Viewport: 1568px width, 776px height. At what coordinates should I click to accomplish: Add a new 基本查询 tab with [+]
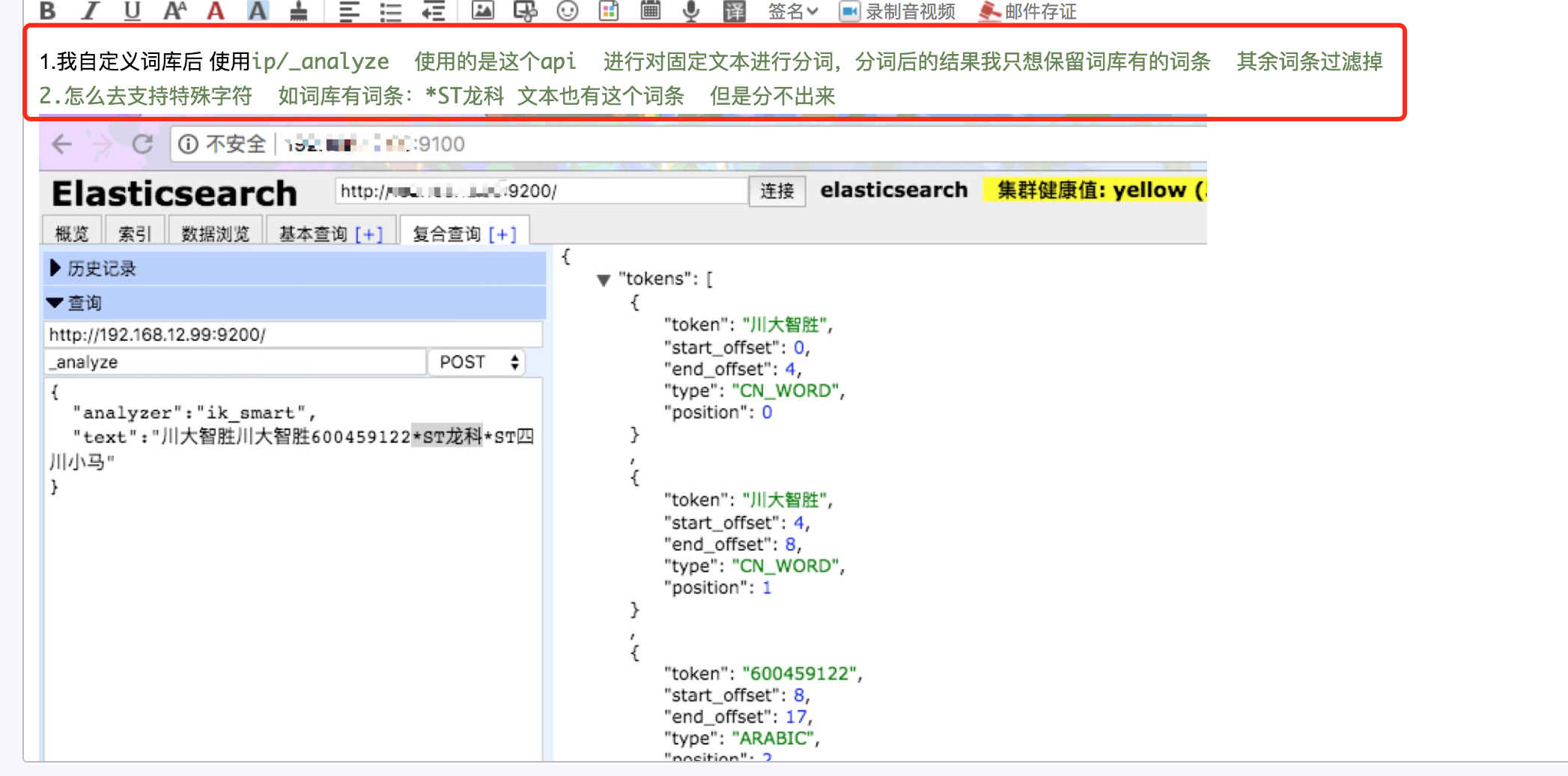click(369, 234)
